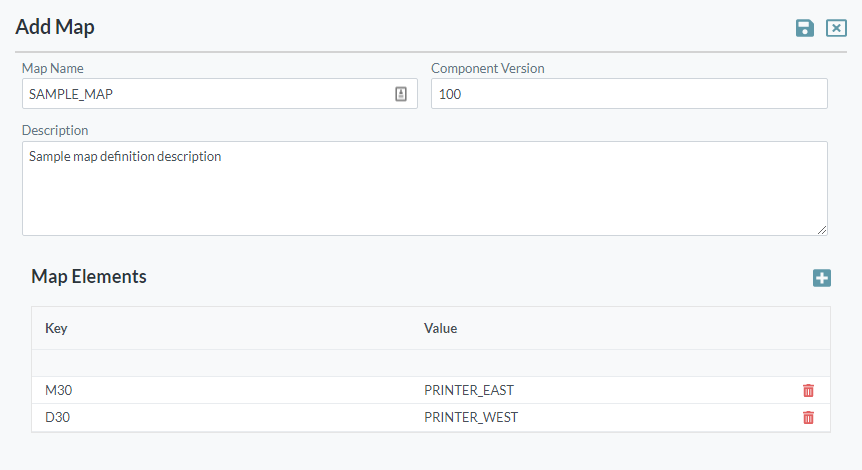Grab the Description resize handle
This screenshot has width=862, height=470.
pos(822,230)
